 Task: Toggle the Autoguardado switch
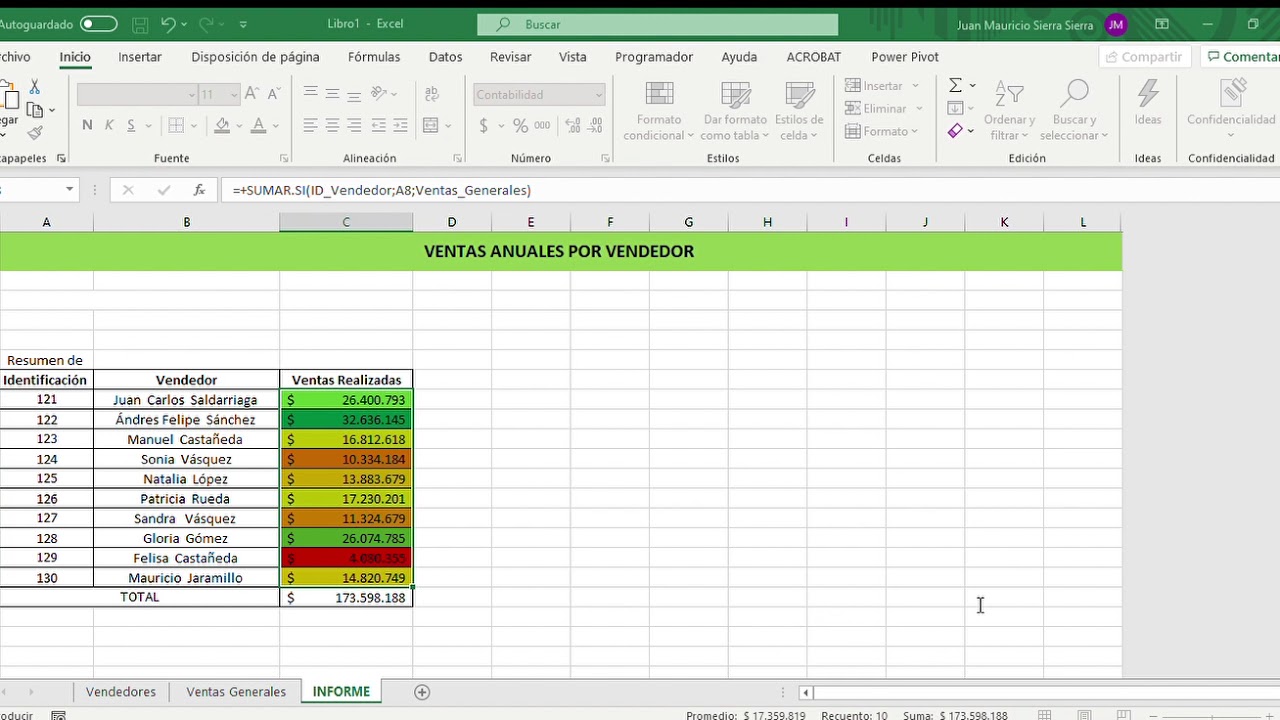pyautogui.click(x=98, y=24)
